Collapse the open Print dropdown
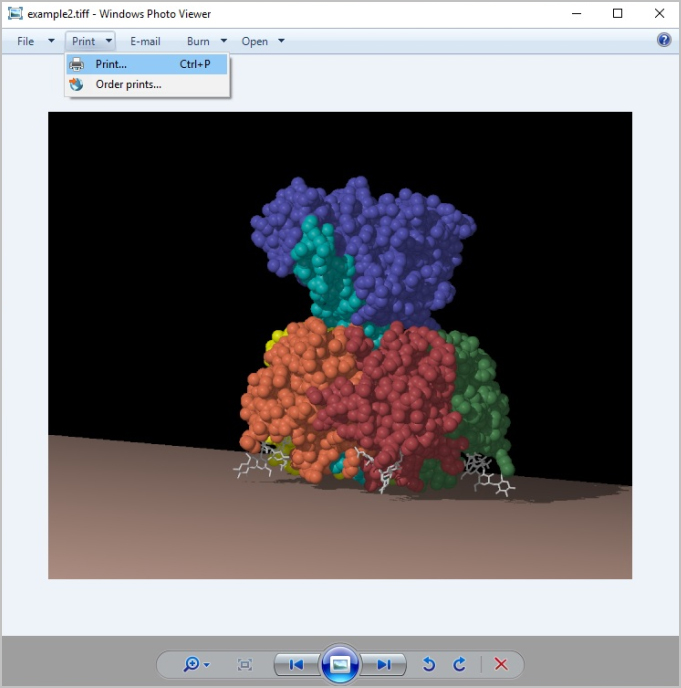Screen dimensions: 681x688 pos(91,41)
